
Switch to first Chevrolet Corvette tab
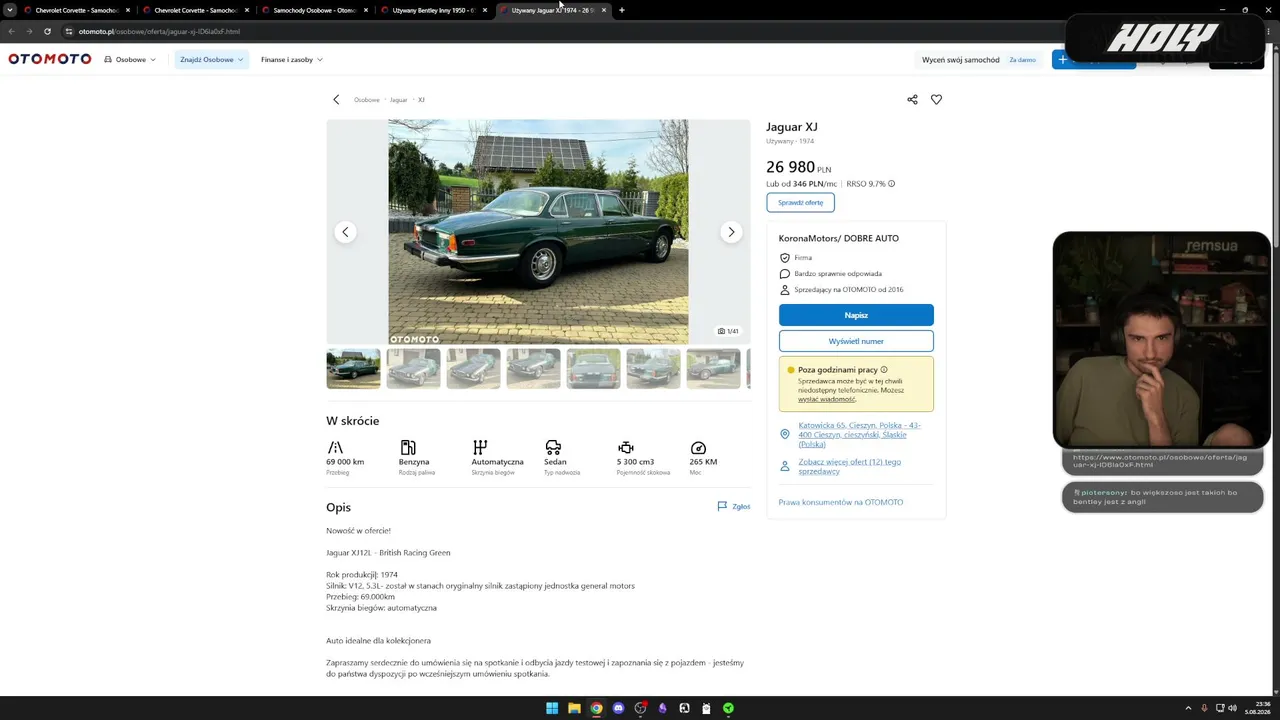[76, 10]
